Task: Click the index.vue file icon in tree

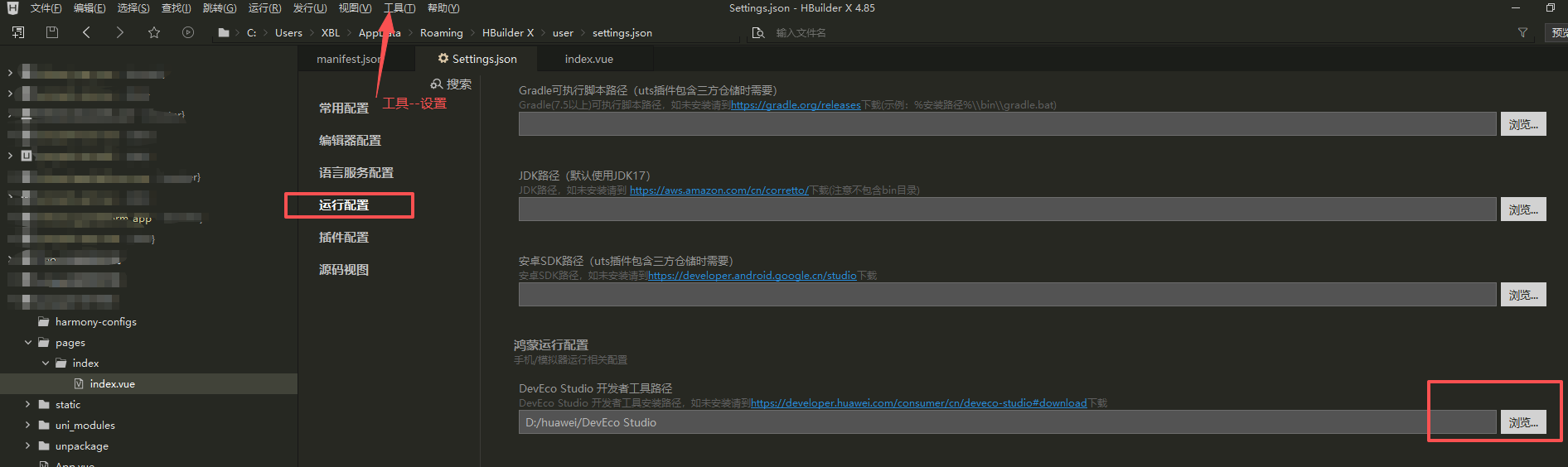Action: pos(79,383)
